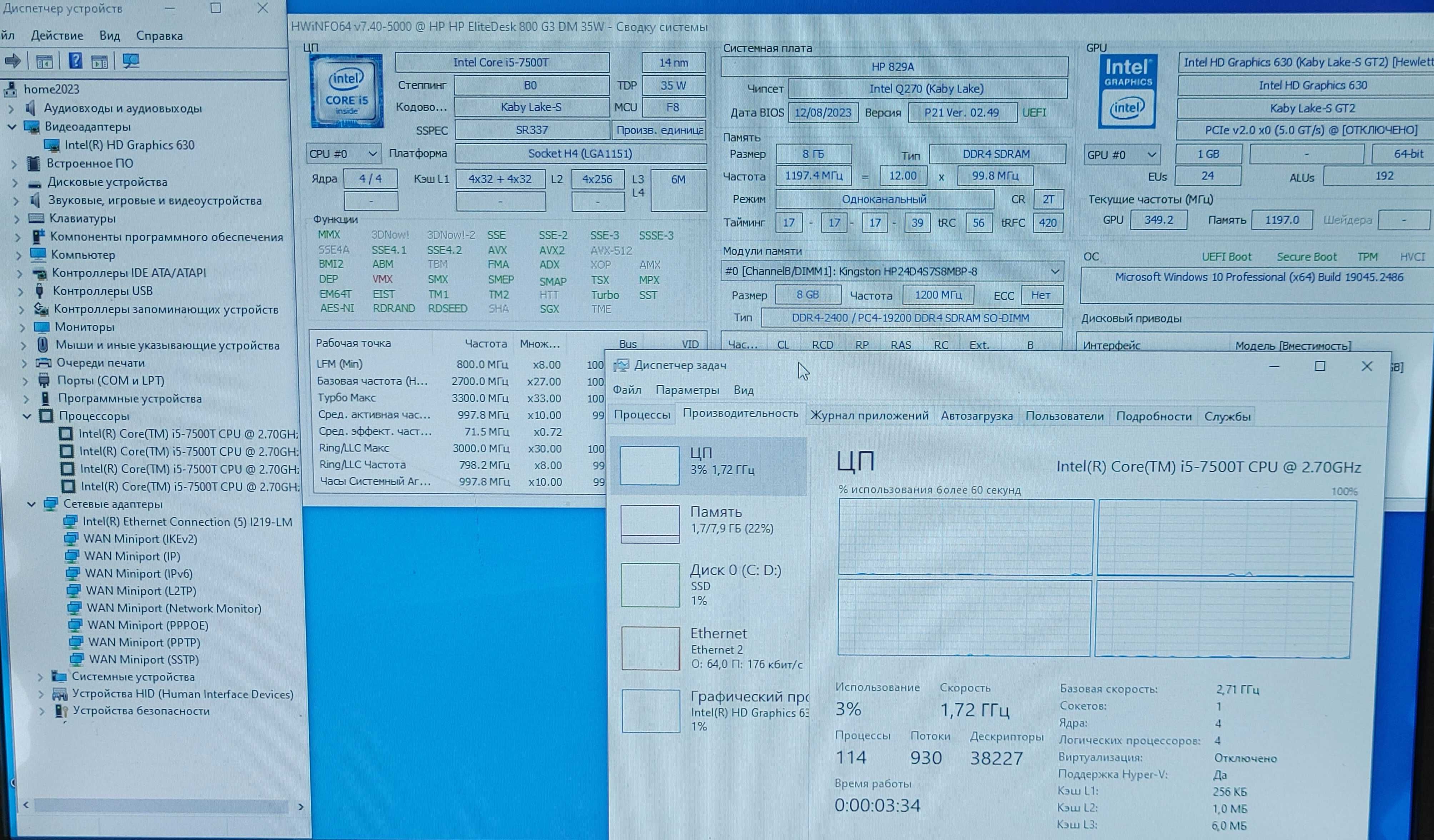Screen dimensions: 1434x840
Task: Open the Справка menu in Device Manager
Action: click(159, 36)
